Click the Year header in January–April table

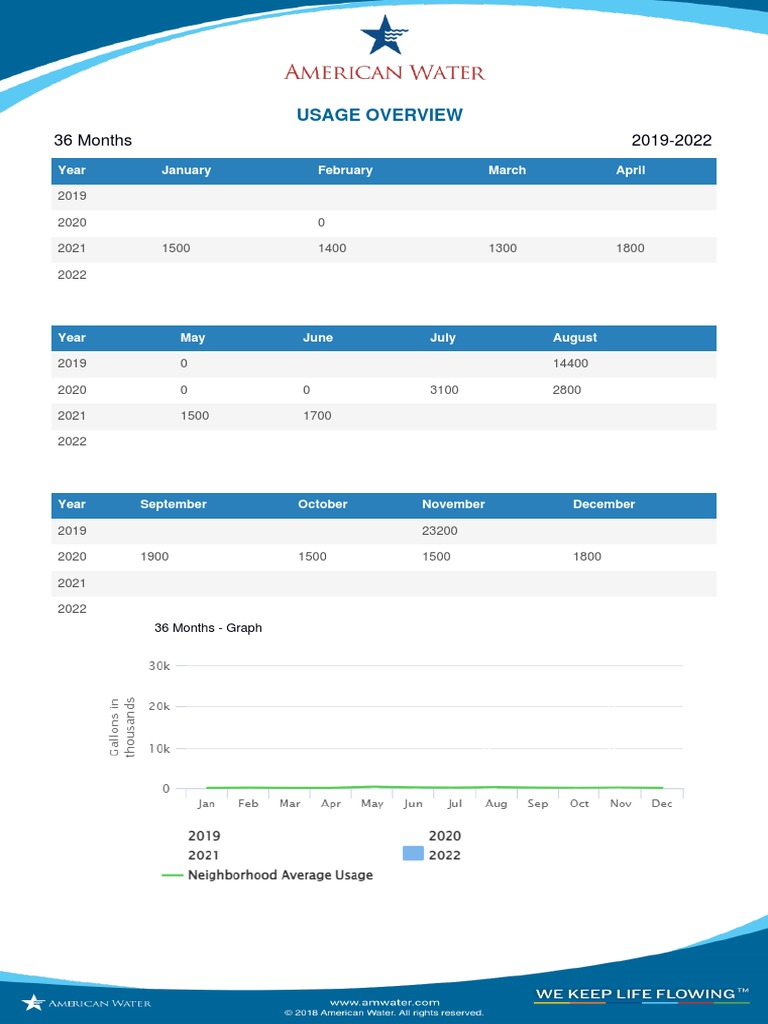(71, 170)
